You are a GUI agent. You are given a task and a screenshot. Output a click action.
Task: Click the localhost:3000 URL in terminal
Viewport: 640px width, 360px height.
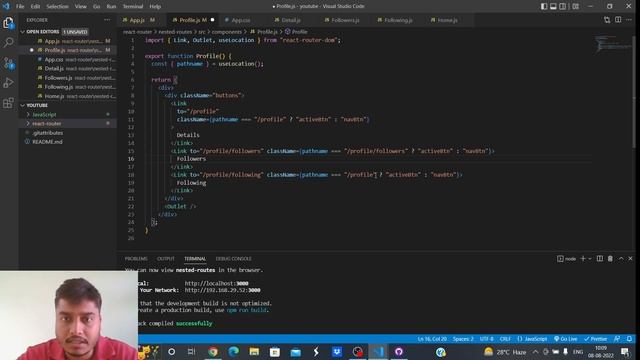coord(216,283)
